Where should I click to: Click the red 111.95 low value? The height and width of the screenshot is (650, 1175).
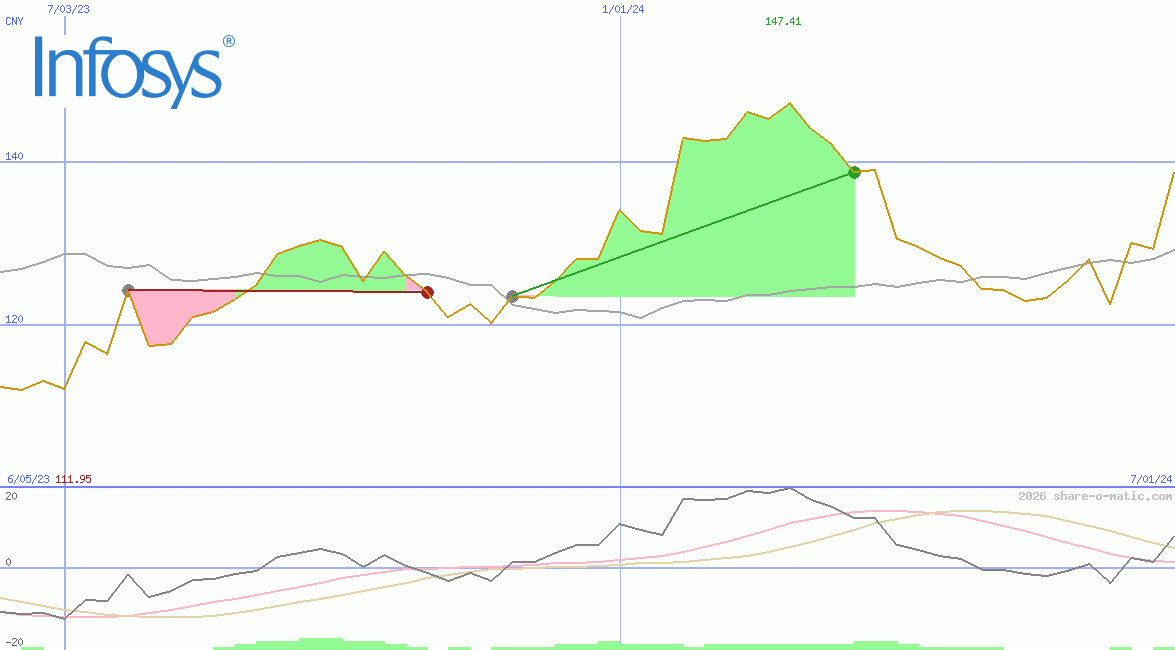[73, 478]
